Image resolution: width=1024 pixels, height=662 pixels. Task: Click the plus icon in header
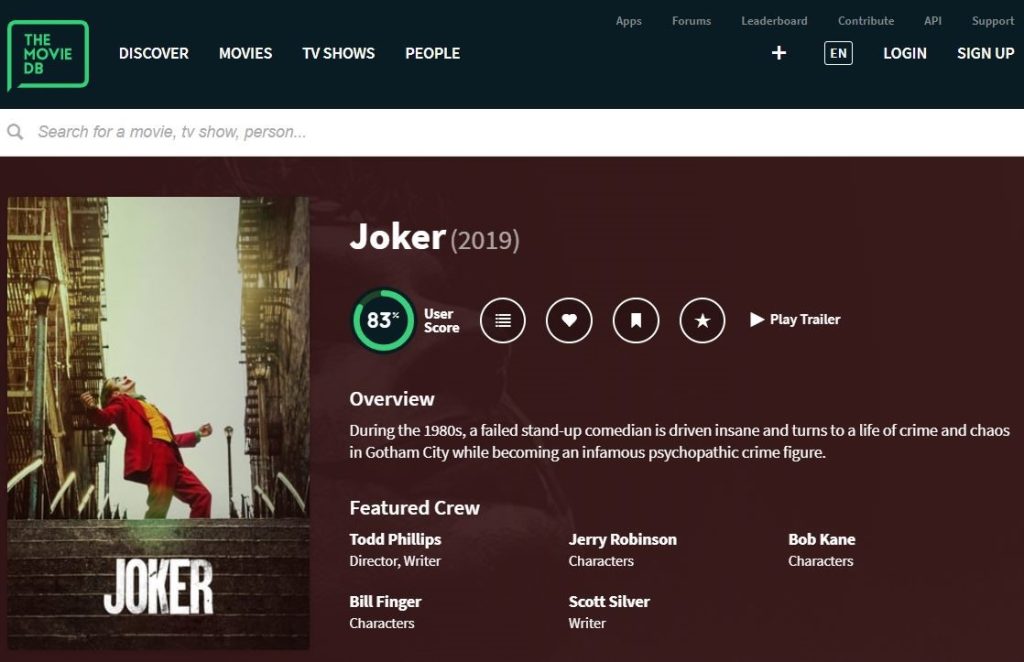click(x=779, y=53)
